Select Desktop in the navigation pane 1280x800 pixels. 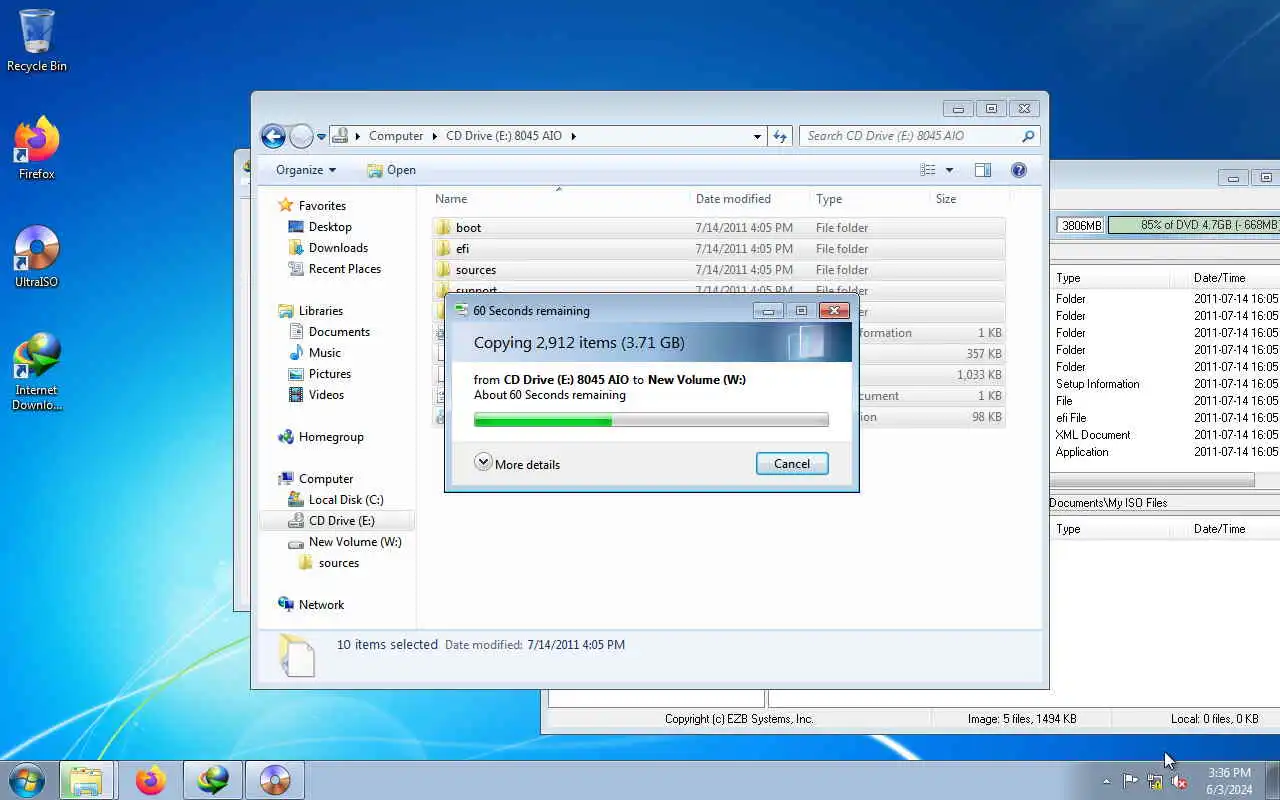(x=330, y=227)
